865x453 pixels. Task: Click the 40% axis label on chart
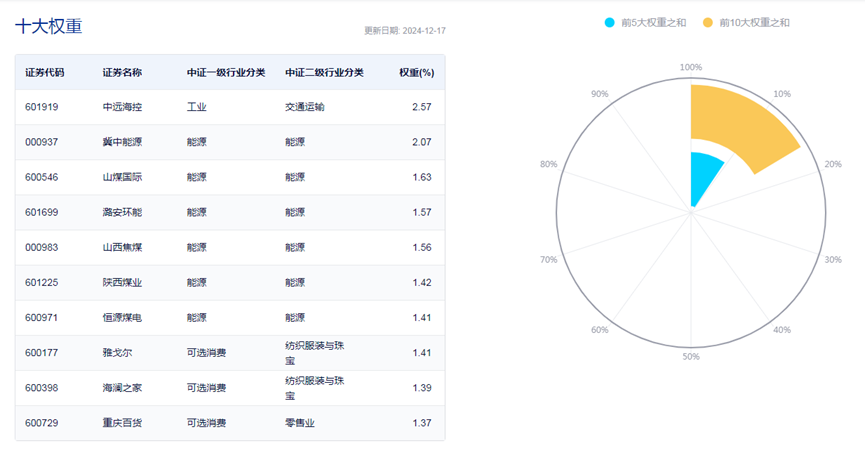(x=782, y=330)
